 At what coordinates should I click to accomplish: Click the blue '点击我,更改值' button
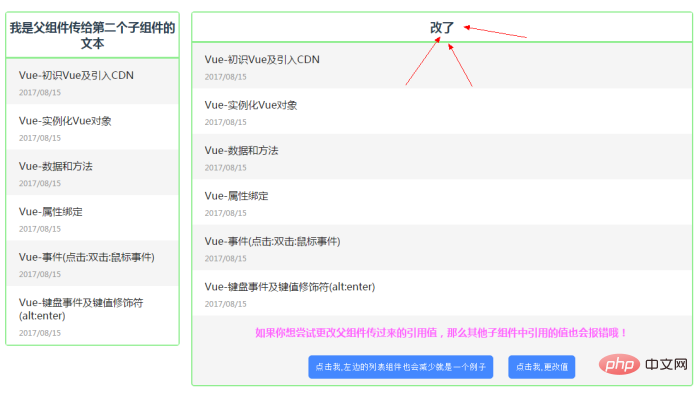pyautogui.click(x=541, y=367)
